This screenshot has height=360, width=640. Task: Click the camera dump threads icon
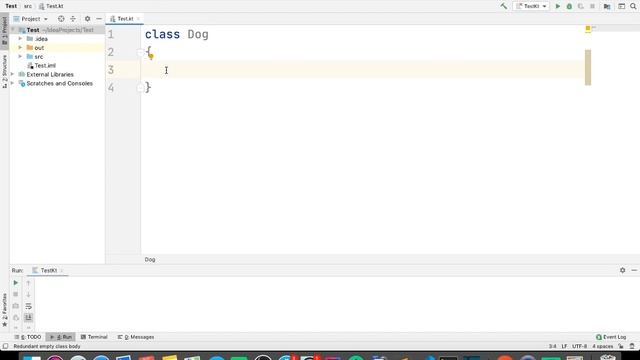(16, 306)
